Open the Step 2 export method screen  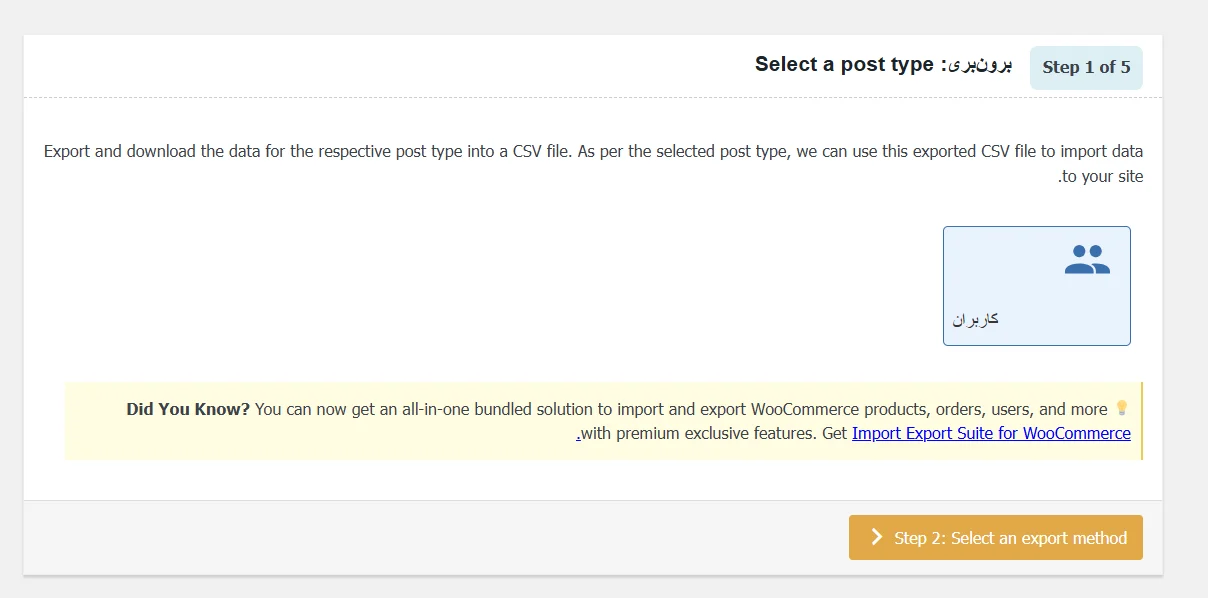tap(995, 537)
